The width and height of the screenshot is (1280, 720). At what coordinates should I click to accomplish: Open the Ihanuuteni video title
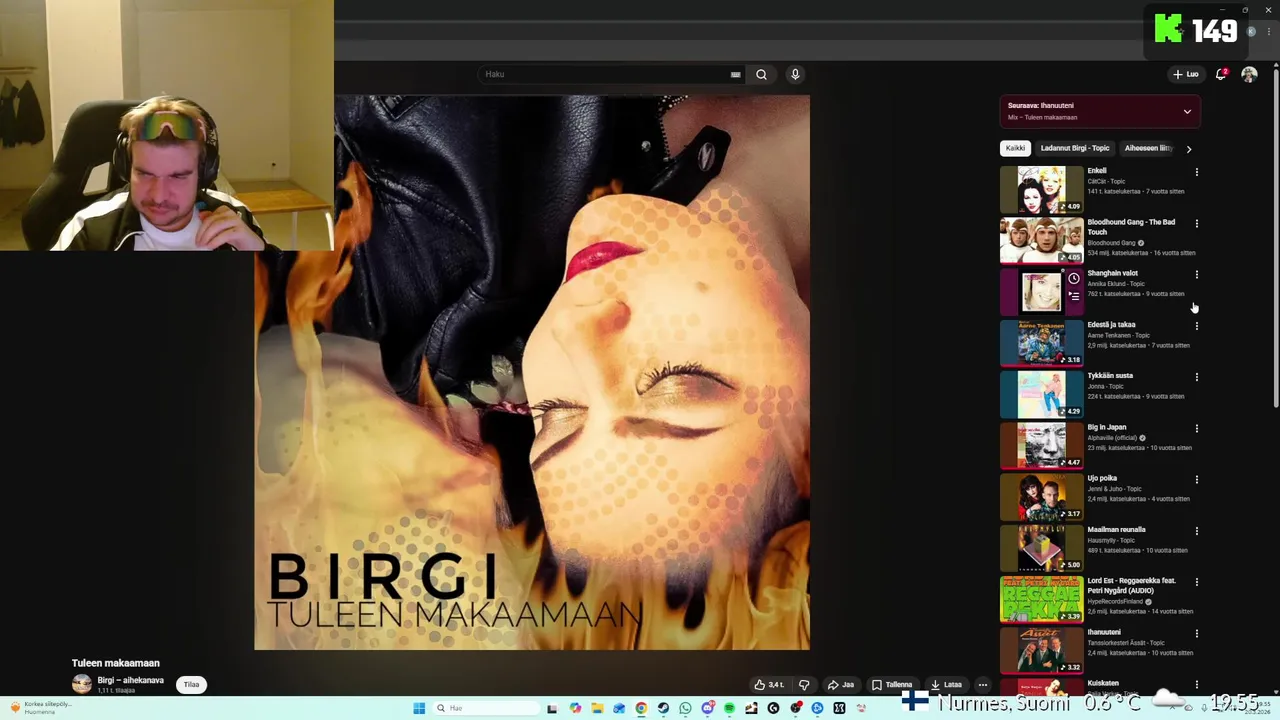[1104, 632]
